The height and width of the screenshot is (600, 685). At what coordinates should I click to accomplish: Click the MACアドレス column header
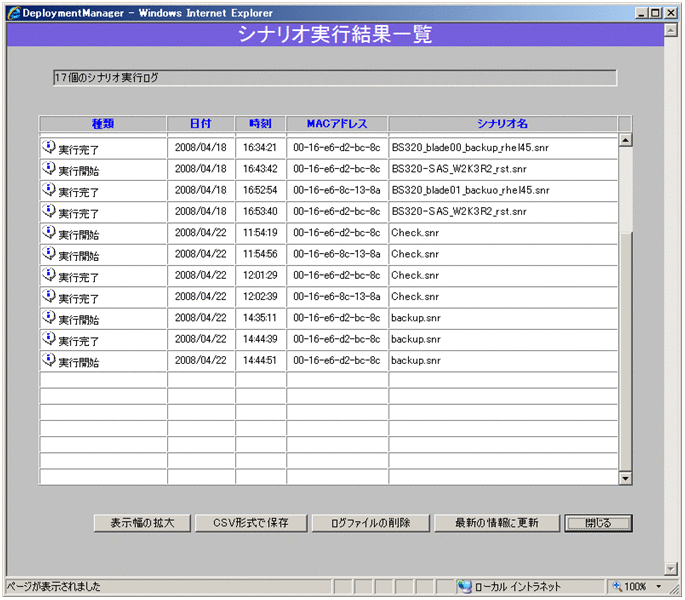click(337, 123)
